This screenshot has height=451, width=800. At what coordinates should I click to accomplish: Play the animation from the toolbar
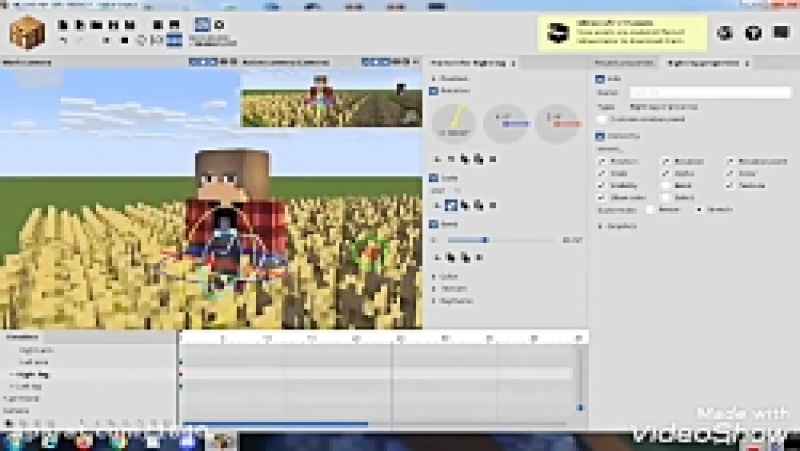106,40
